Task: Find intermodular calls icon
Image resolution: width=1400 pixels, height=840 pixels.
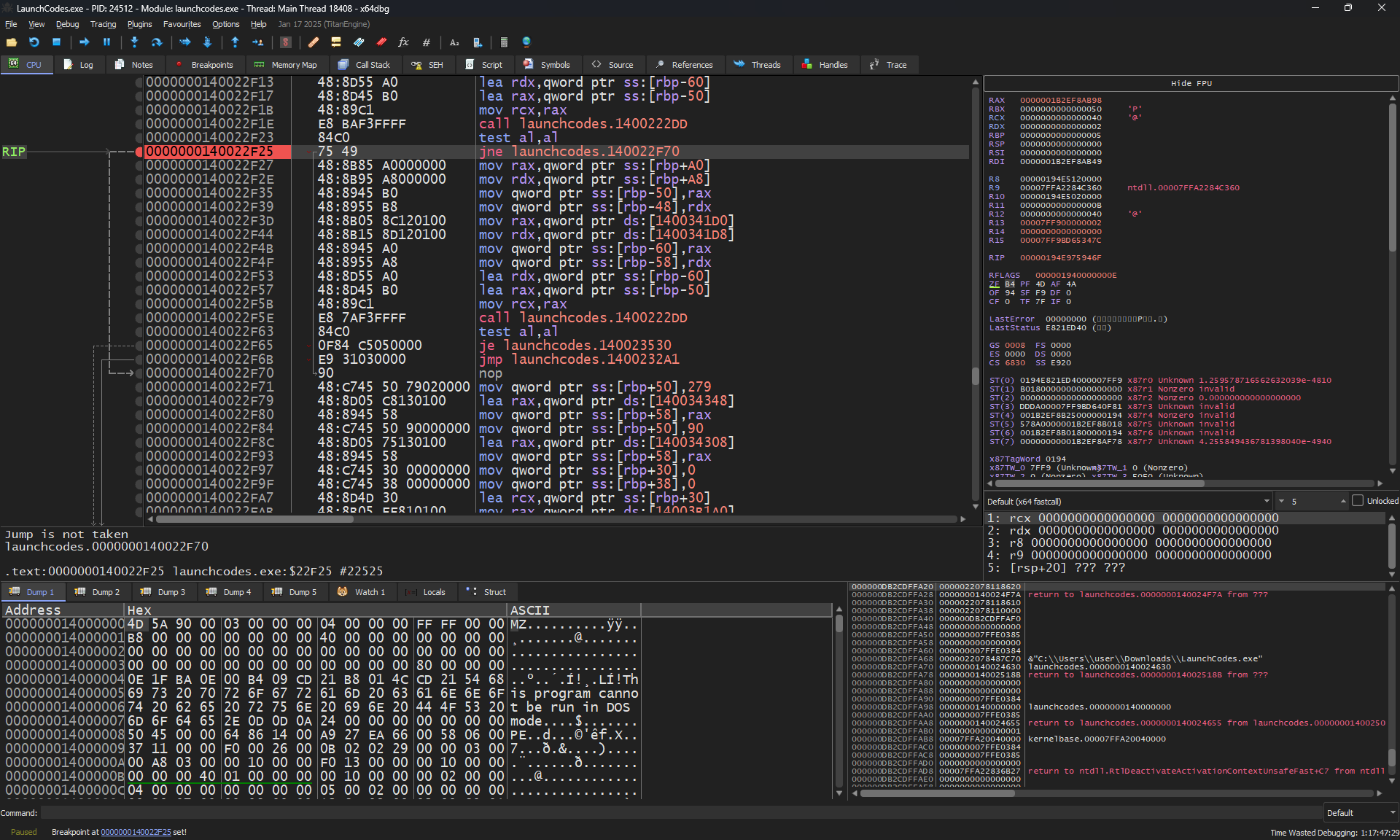Action: pyautogui.click(x=478, y=42)
